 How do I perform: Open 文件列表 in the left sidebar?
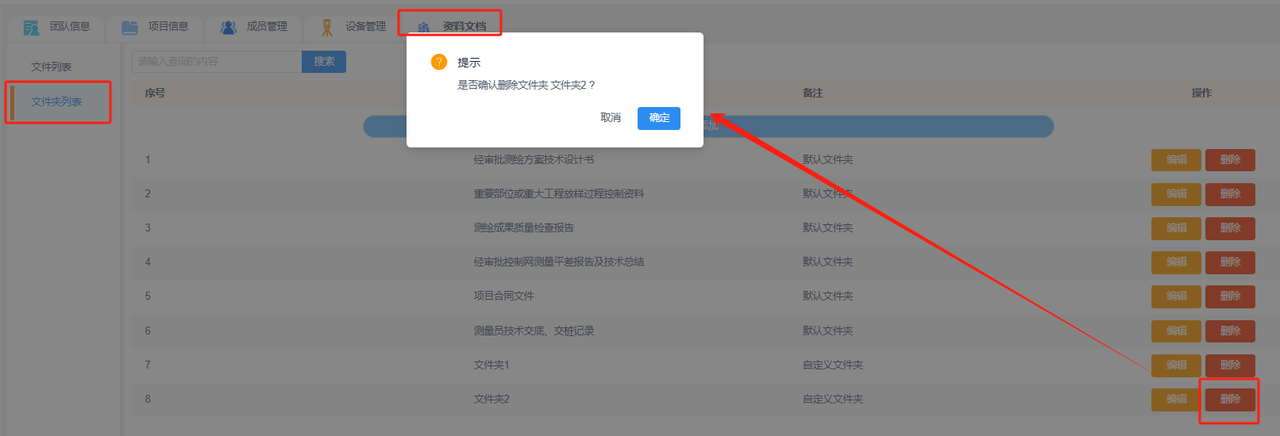pyautogui.click(x=51, y=67)
